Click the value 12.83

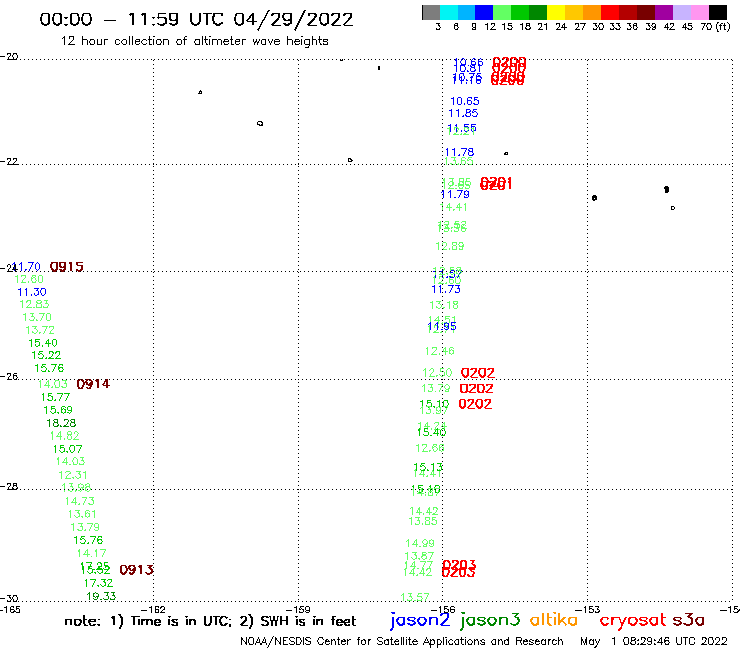pos(34,304)
